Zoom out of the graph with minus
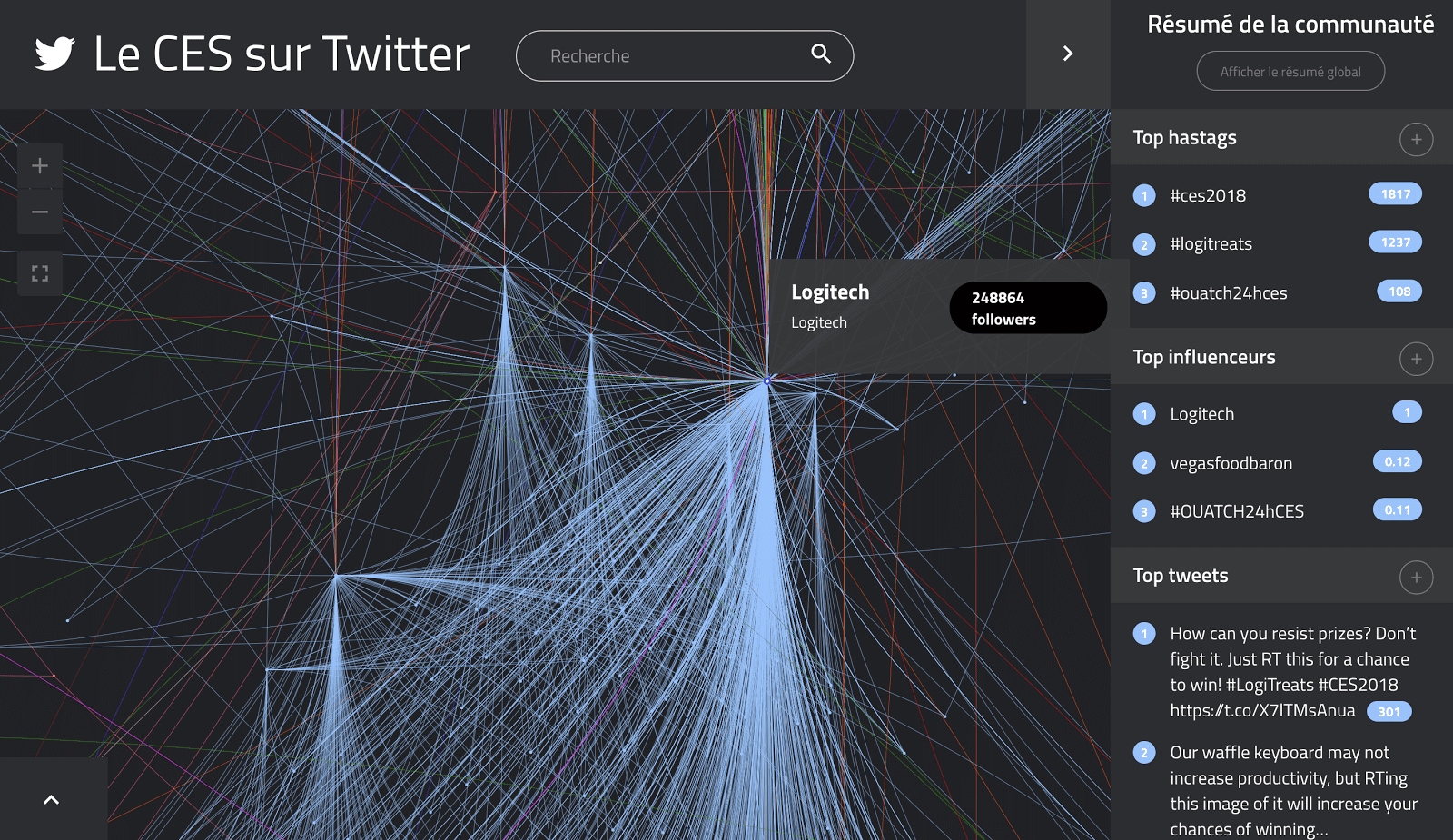 tap(40, 212)
